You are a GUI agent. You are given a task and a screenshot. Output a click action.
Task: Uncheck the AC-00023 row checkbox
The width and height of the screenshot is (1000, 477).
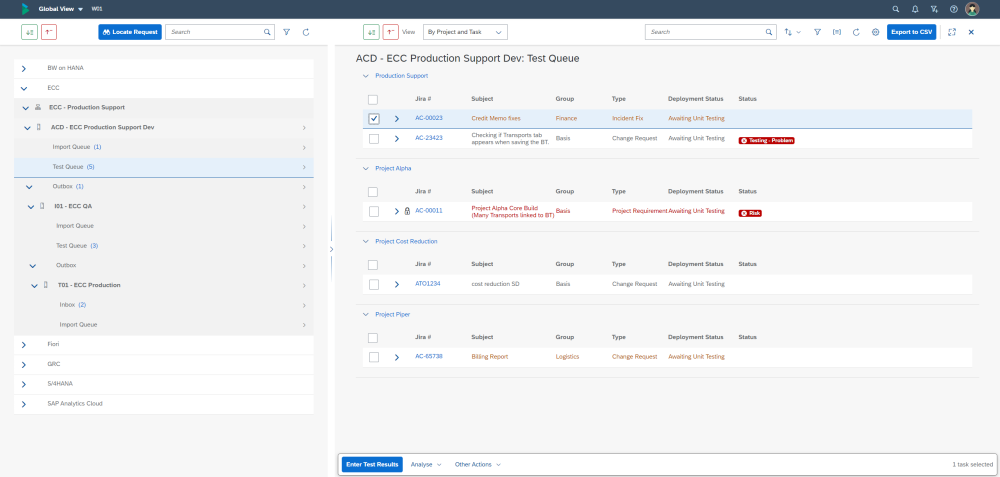click(374, 118)
